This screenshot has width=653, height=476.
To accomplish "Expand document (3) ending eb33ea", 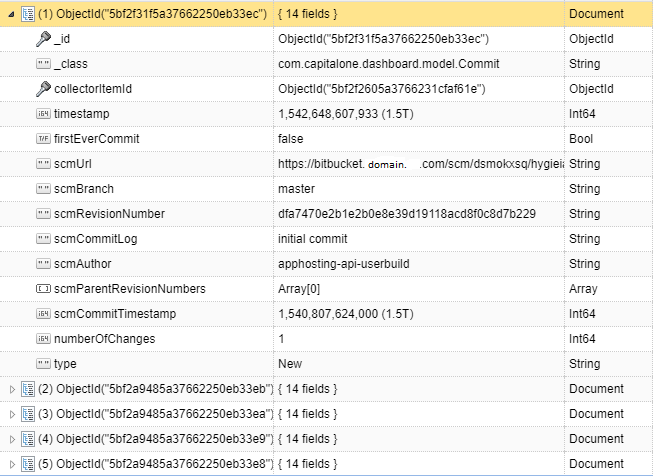I will coord(12,414).
